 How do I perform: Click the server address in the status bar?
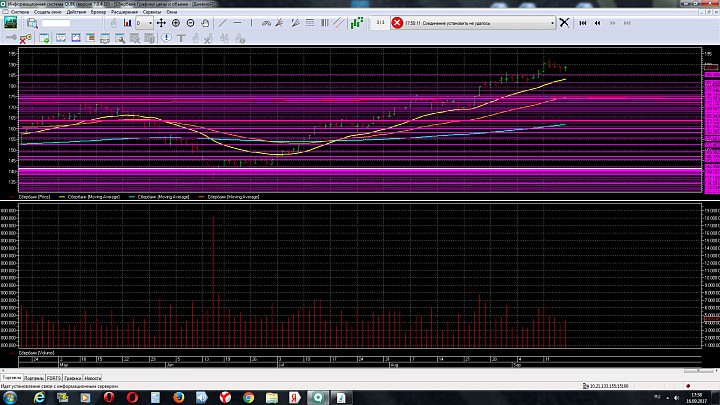[609, 386]
